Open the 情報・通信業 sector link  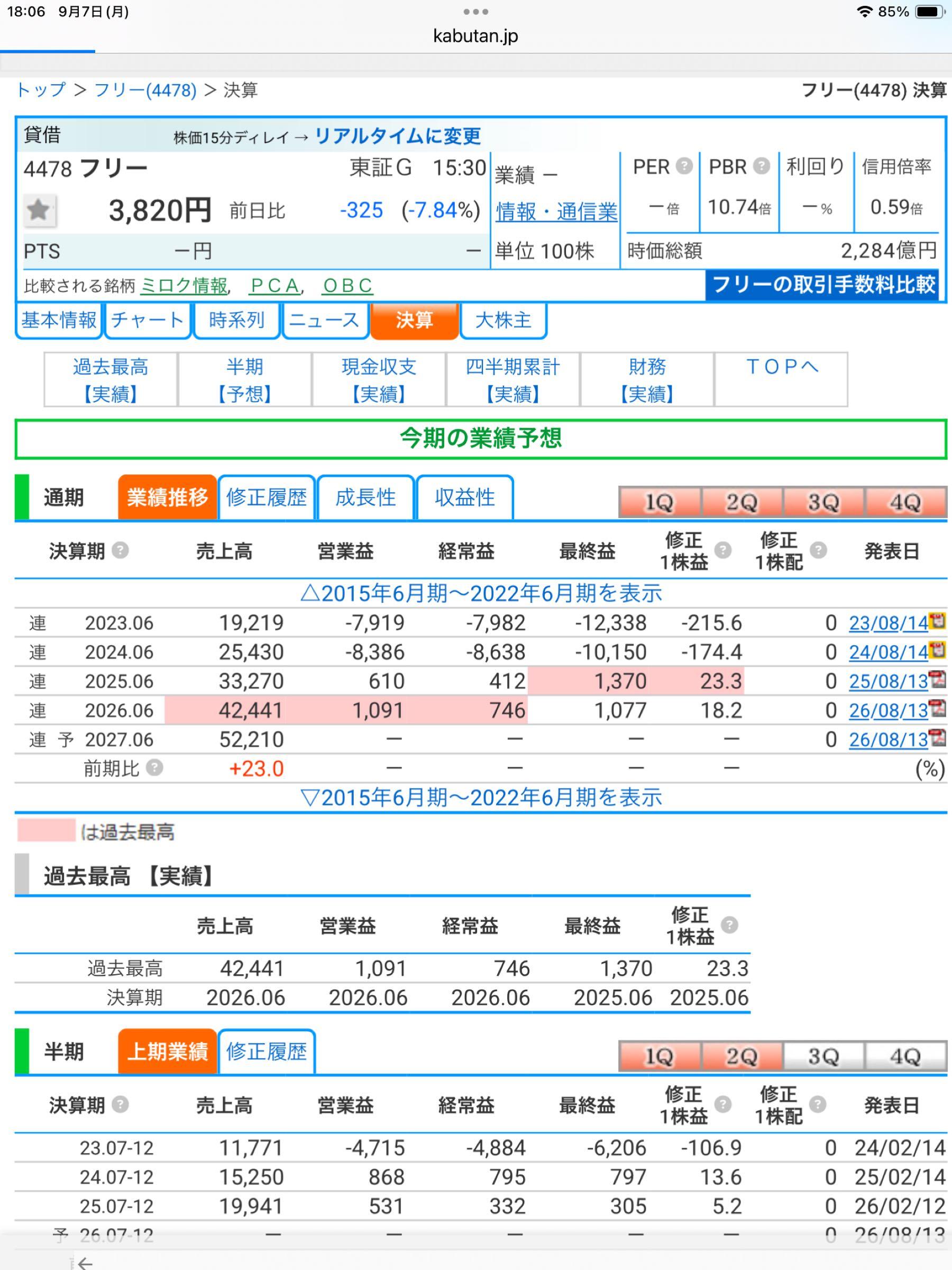coord(556,212)
